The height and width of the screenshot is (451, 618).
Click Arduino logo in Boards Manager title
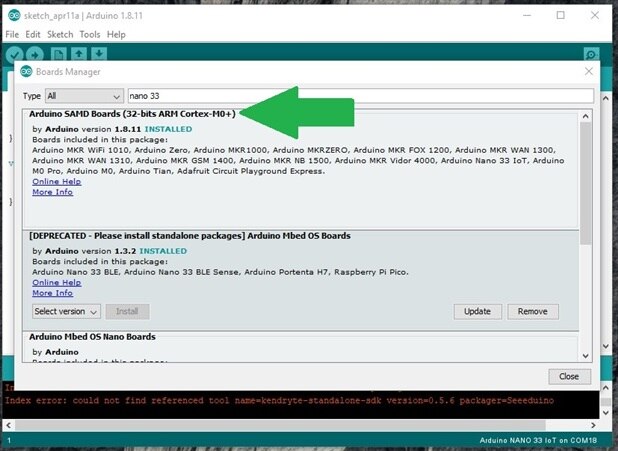[26, 71]
